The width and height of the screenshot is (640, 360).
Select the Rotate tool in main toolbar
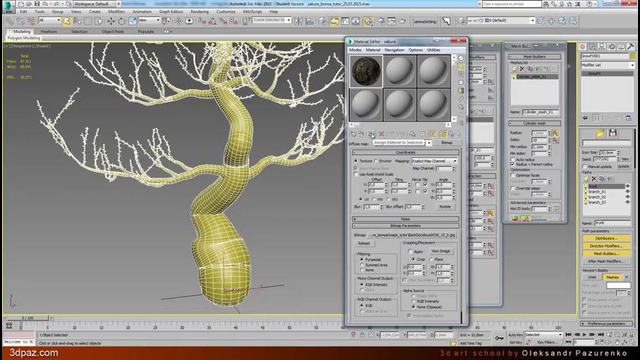pos(121,21)
